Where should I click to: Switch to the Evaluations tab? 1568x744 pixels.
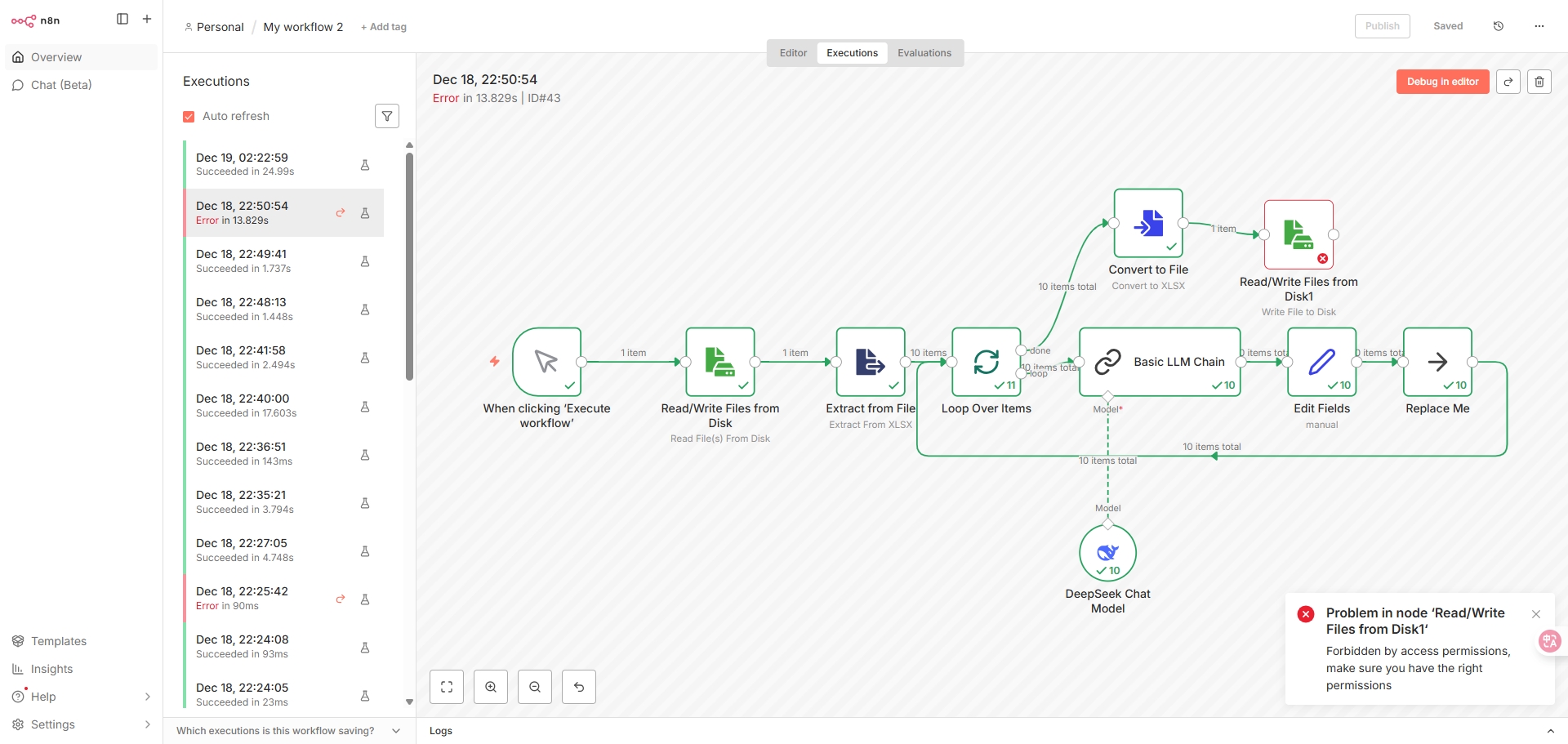[x=924, y=53]
